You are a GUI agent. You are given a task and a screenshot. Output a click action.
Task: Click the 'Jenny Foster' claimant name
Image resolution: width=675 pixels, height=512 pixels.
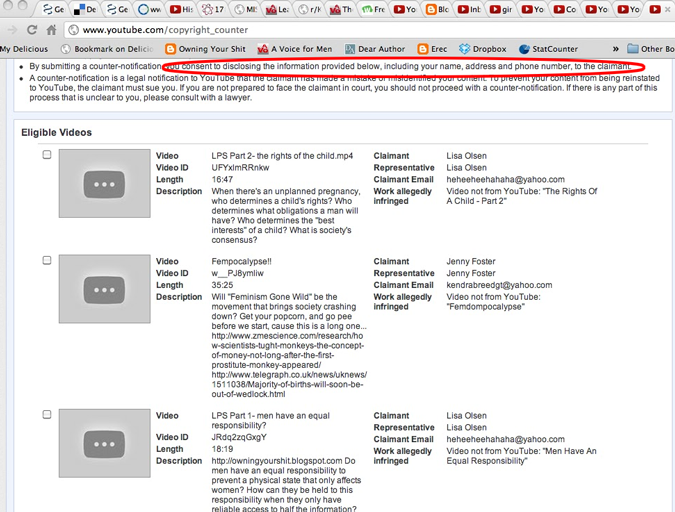point(471,261)
